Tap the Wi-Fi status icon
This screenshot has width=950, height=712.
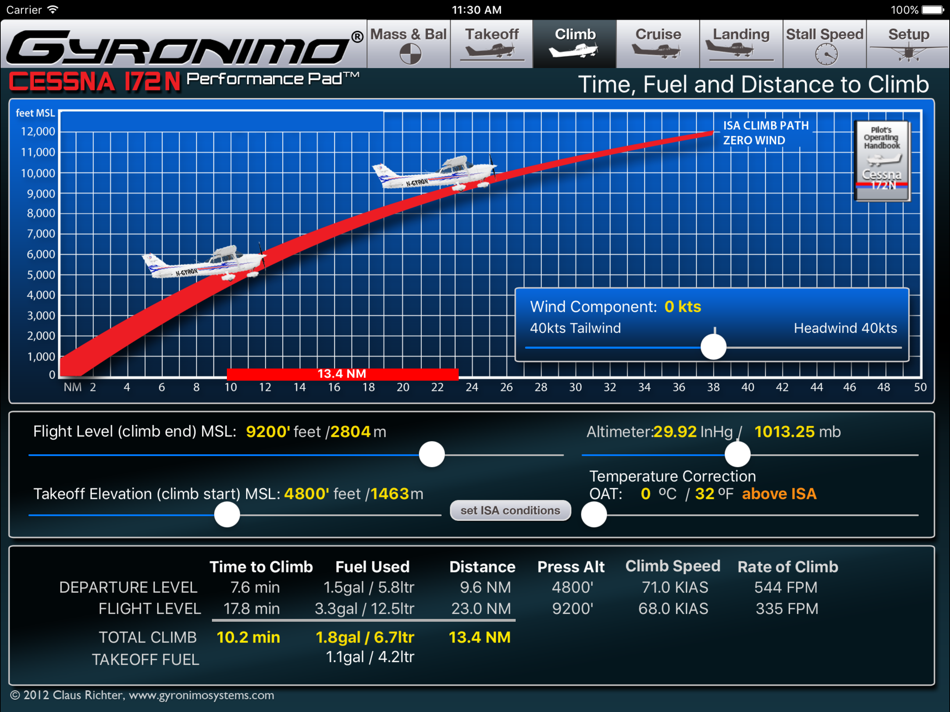tap(53, 10)
